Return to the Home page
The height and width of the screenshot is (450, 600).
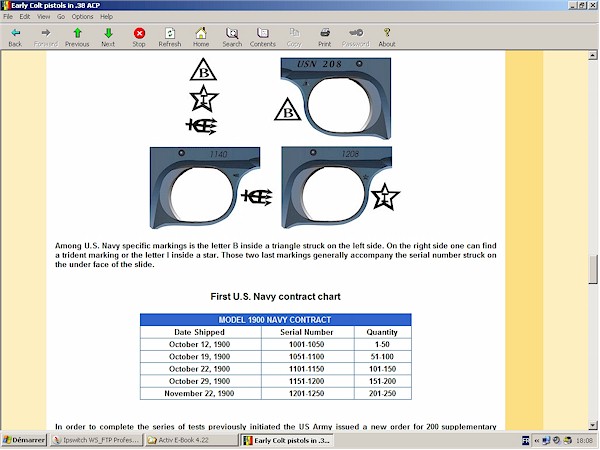[201, 37]
